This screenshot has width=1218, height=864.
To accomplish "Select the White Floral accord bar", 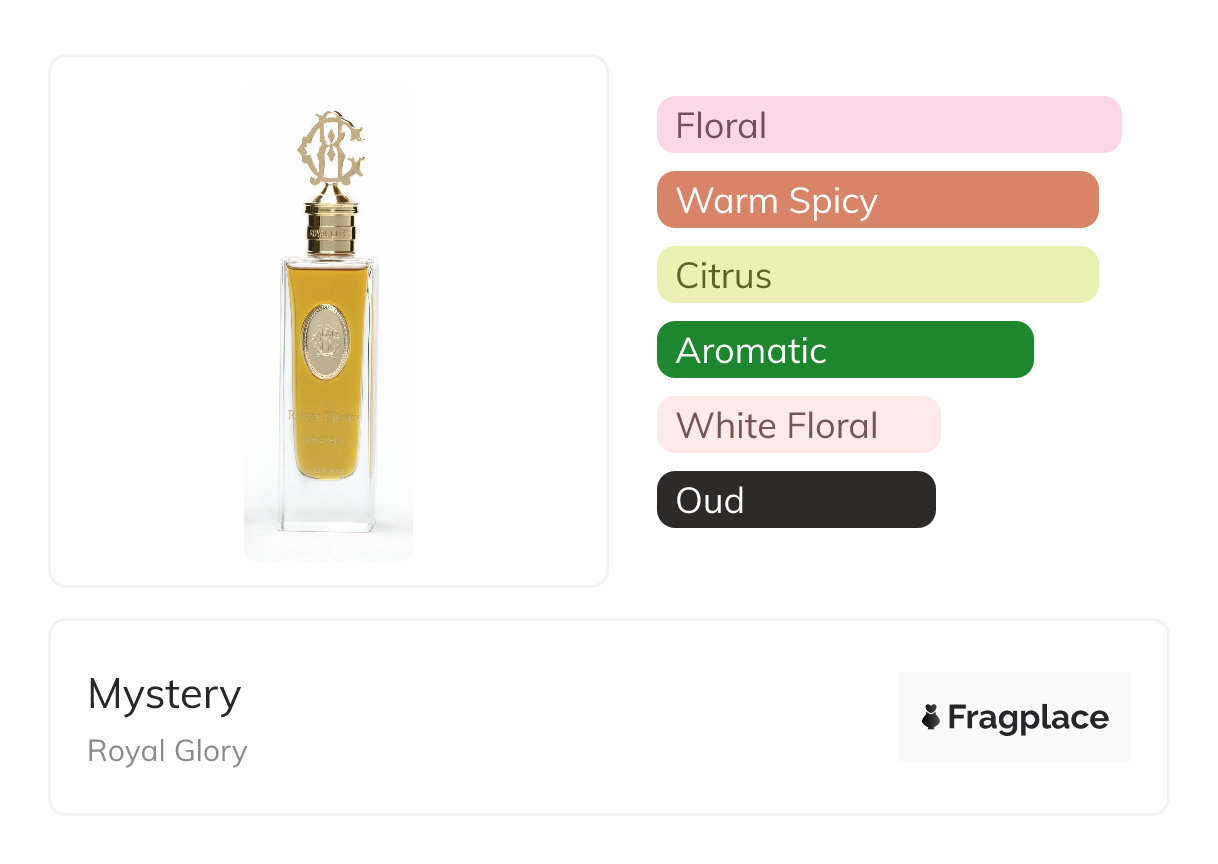I will 798,425.
